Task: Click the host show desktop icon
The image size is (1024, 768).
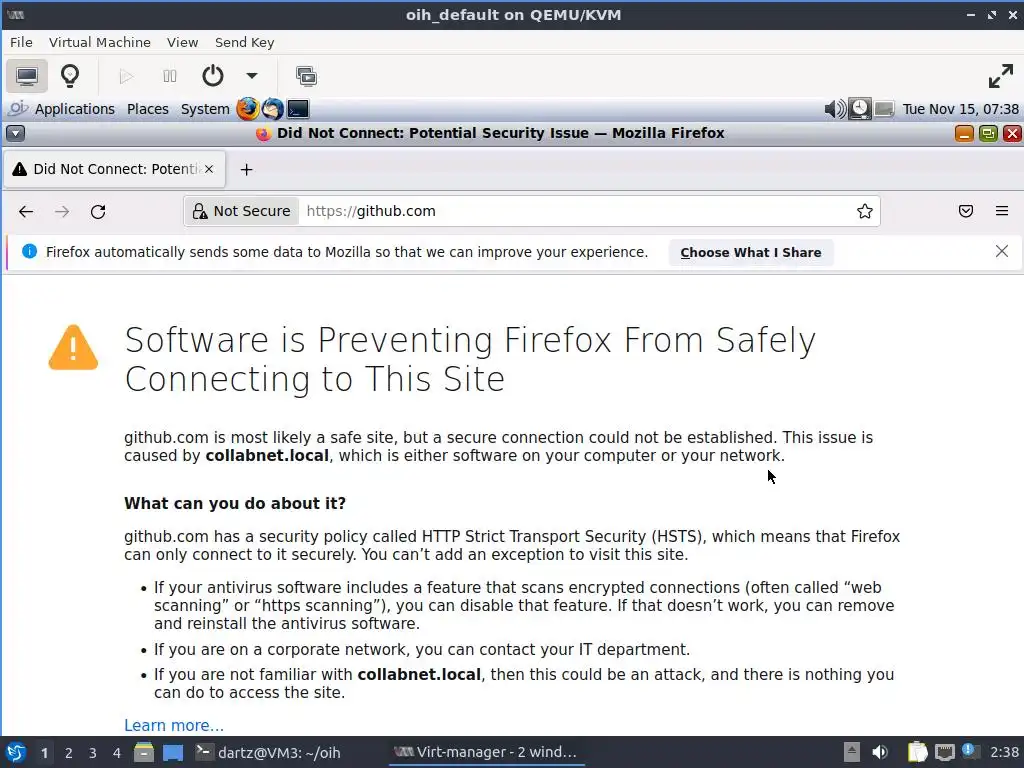Action: pos(172,752)
